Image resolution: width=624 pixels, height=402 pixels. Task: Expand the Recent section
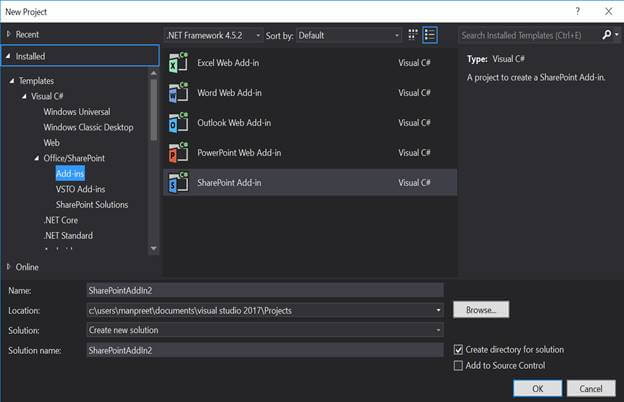click(x=8, y=34)
